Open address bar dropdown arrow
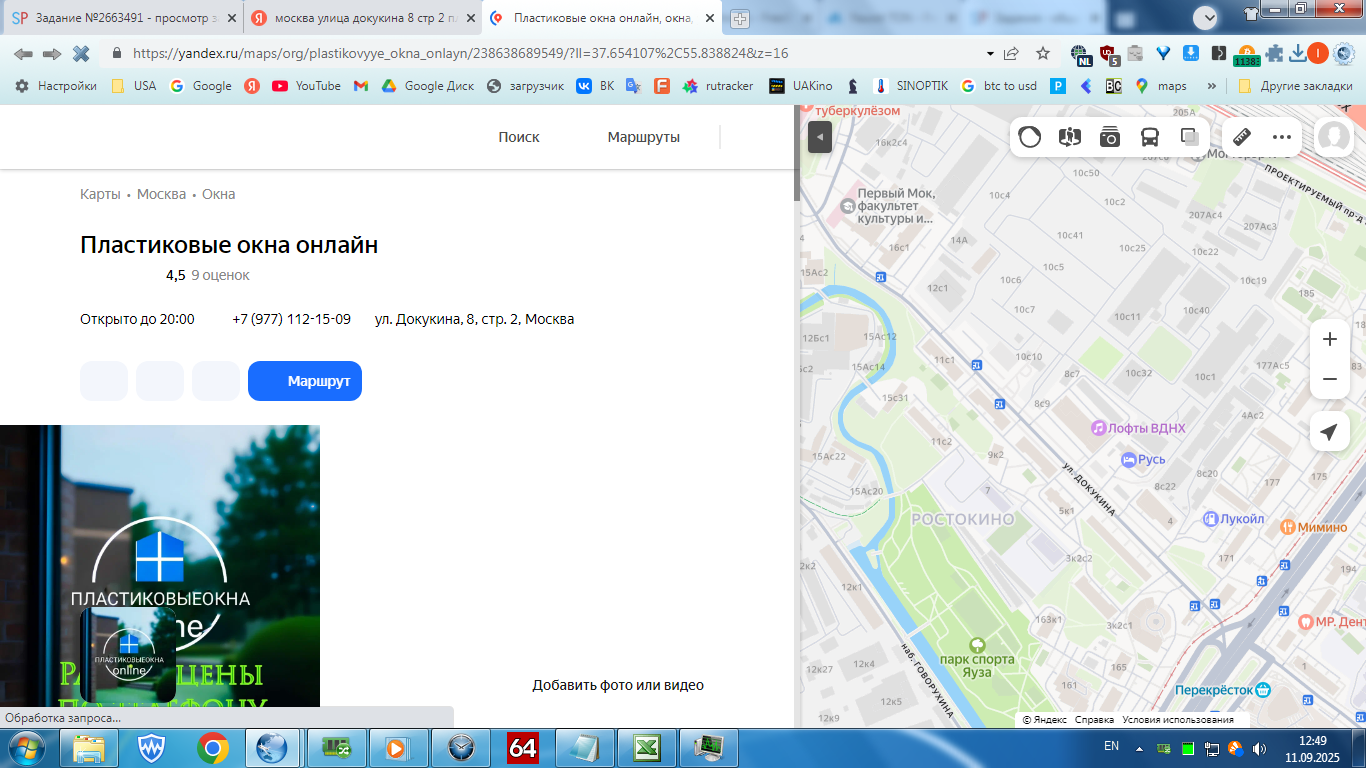The image size is (1366, 768). click(990, 53)
